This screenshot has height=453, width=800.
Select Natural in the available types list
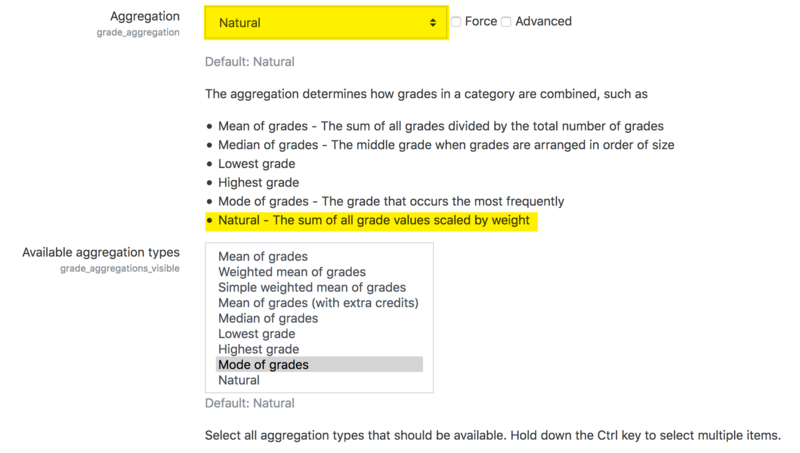click(x=239, y=380)
